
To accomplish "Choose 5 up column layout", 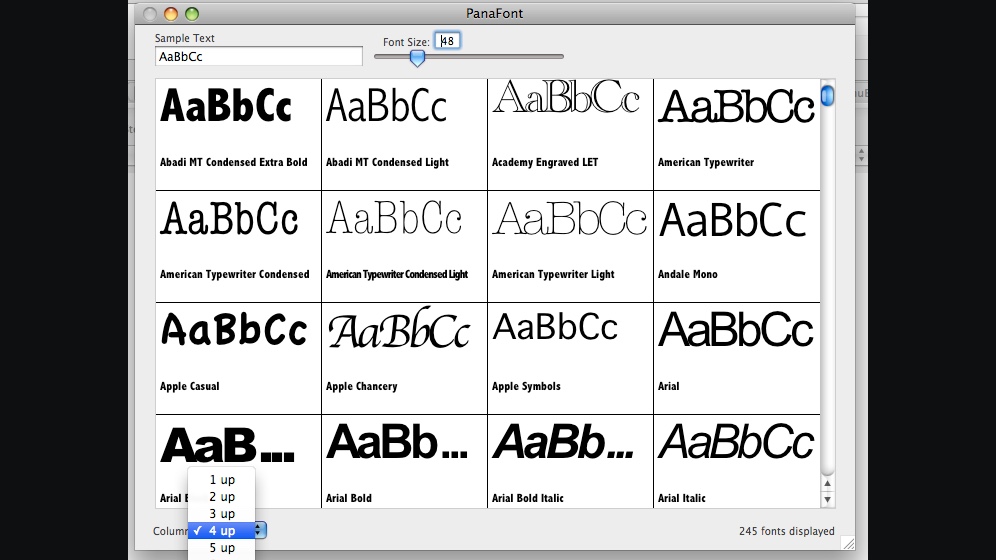I will (x=222, y=547).
